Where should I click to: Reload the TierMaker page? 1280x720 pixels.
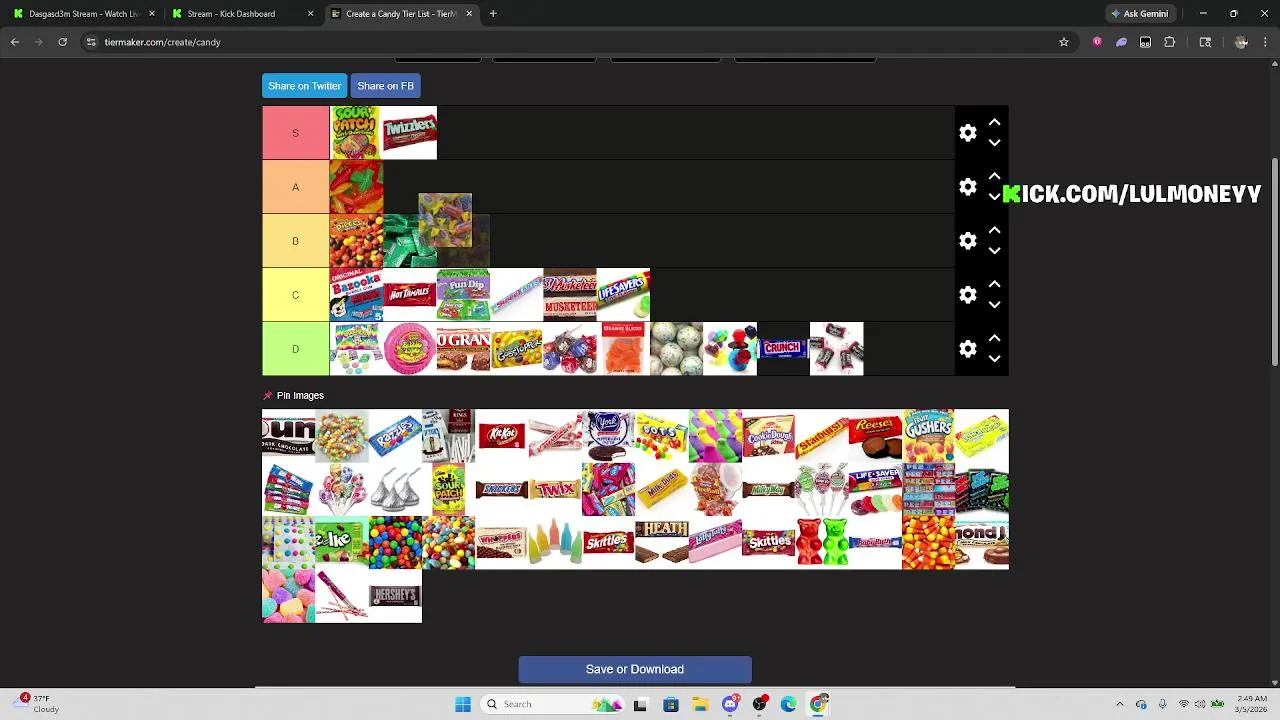(x=62, y=42)
